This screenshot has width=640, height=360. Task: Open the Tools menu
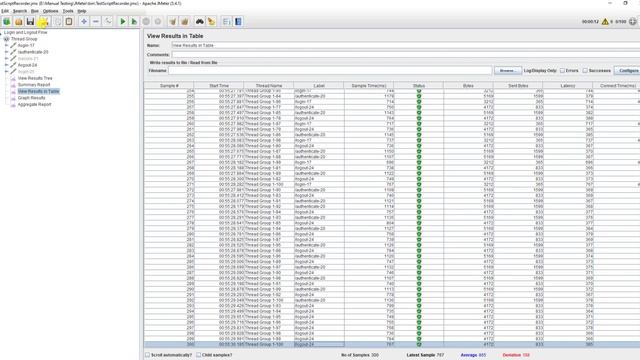pos(68,11)
